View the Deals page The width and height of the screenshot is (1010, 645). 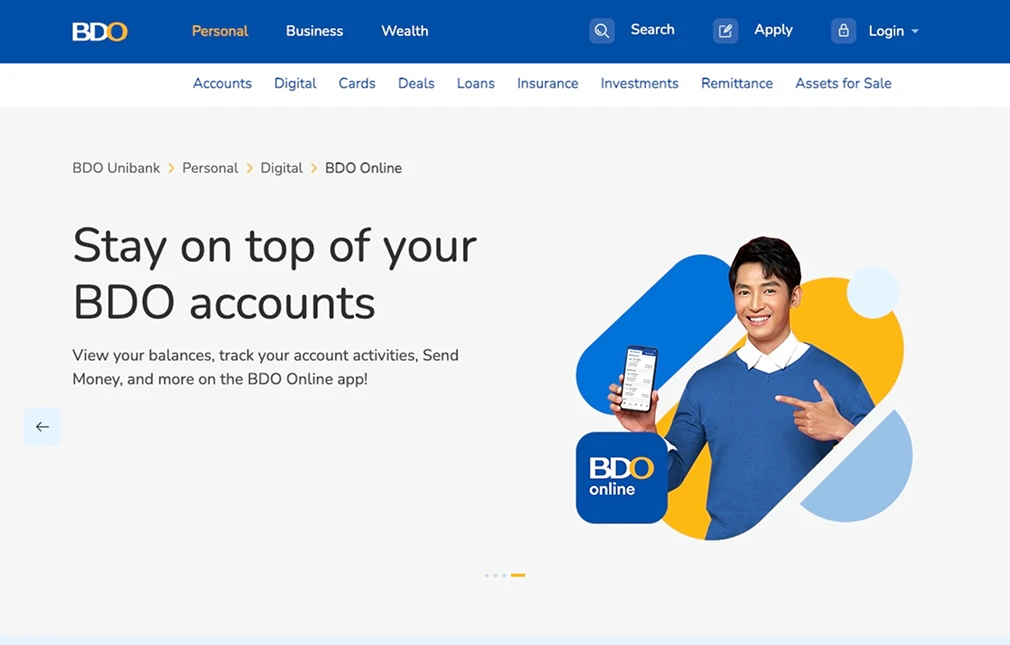[415, 83]
